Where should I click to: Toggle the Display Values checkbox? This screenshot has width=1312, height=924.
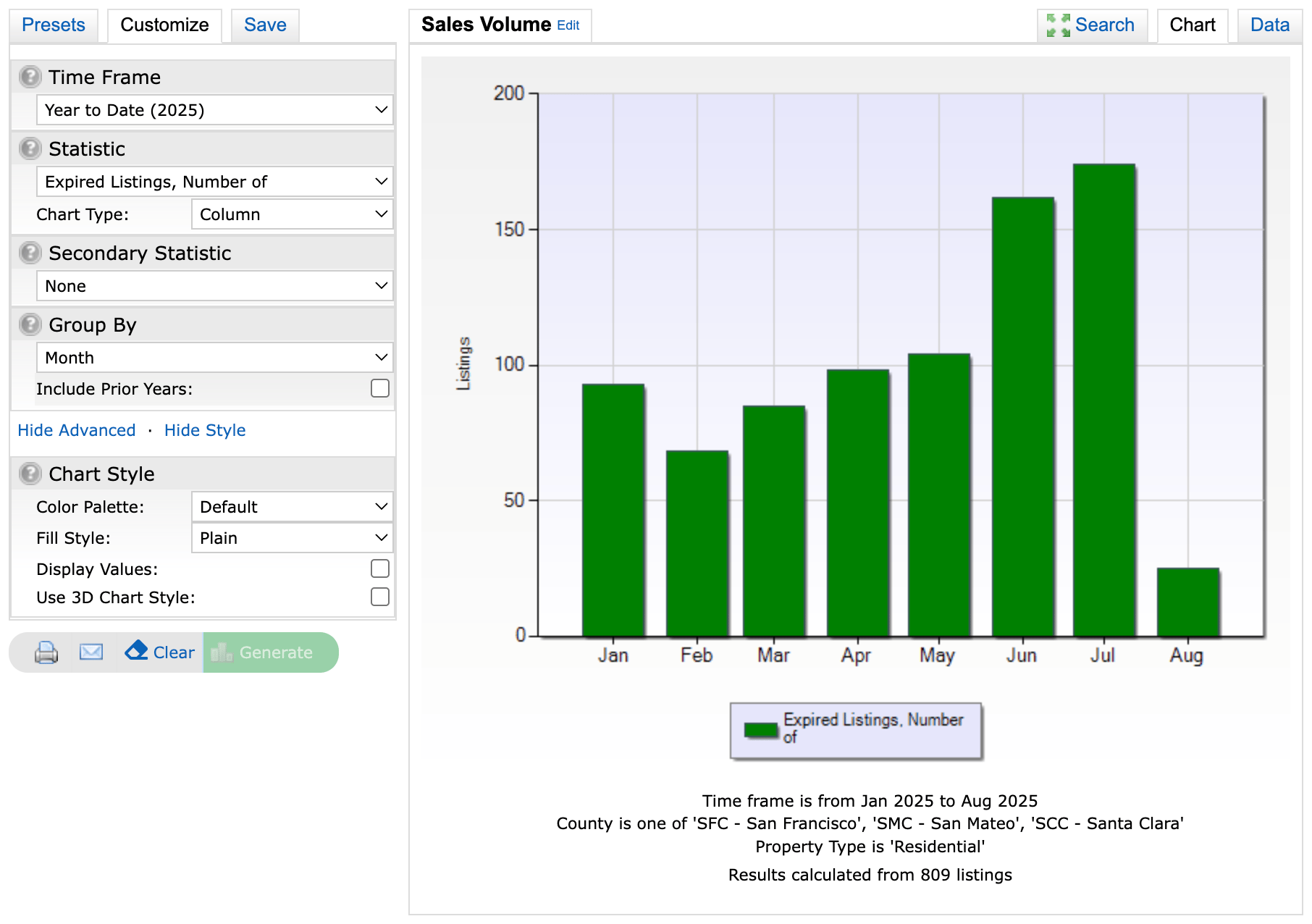(379, 569)
